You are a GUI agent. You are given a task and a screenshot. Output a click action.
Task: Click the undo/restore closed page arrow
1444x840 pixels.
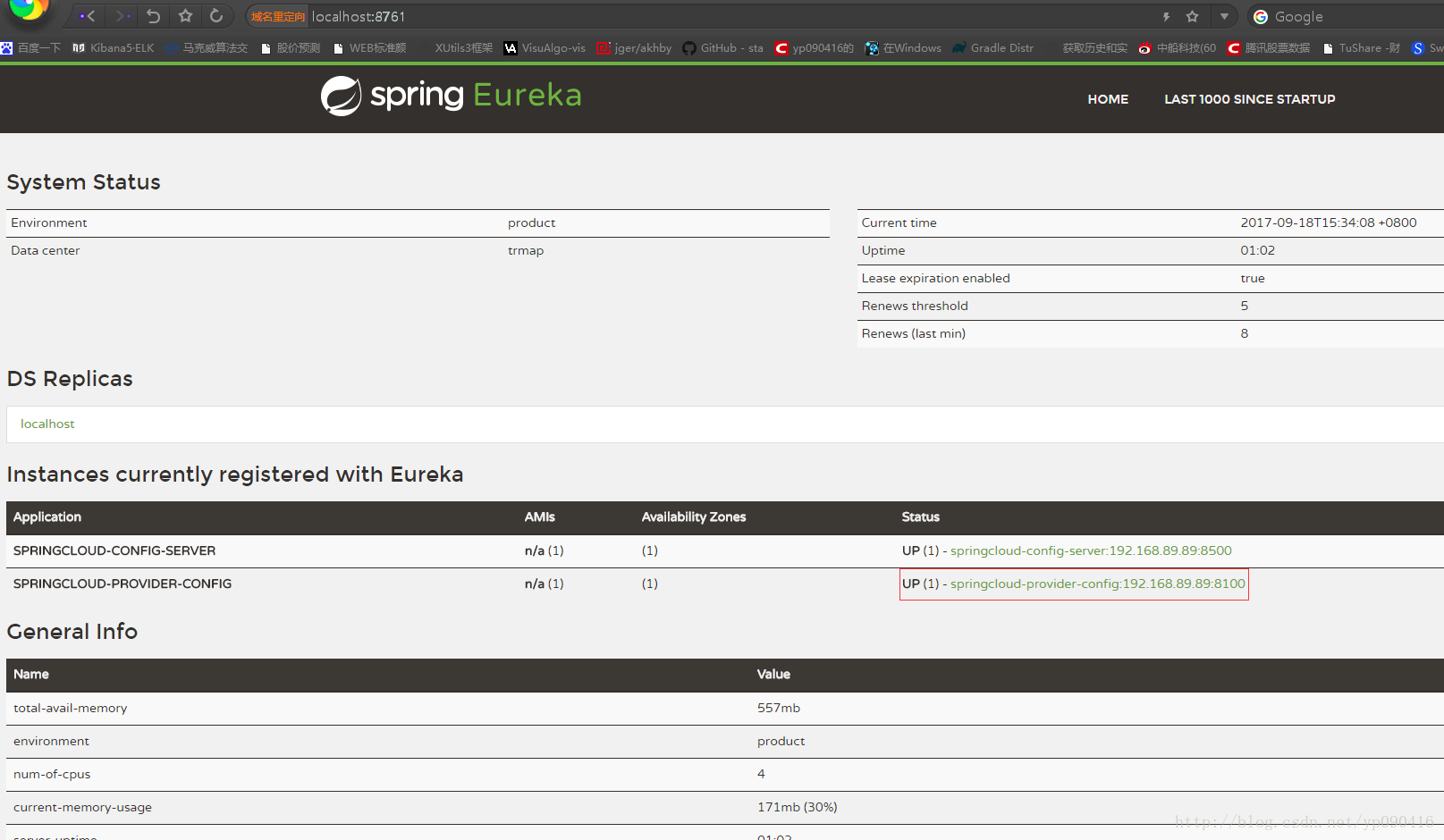[x=154, y=16]
